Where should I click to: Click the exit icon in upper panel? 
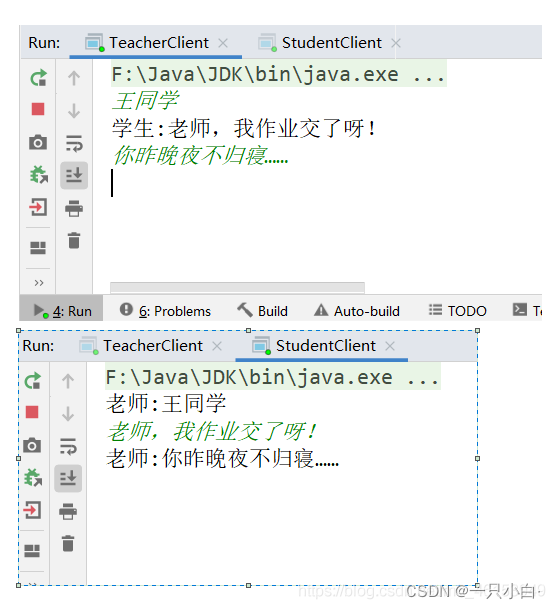click(38, 207)
